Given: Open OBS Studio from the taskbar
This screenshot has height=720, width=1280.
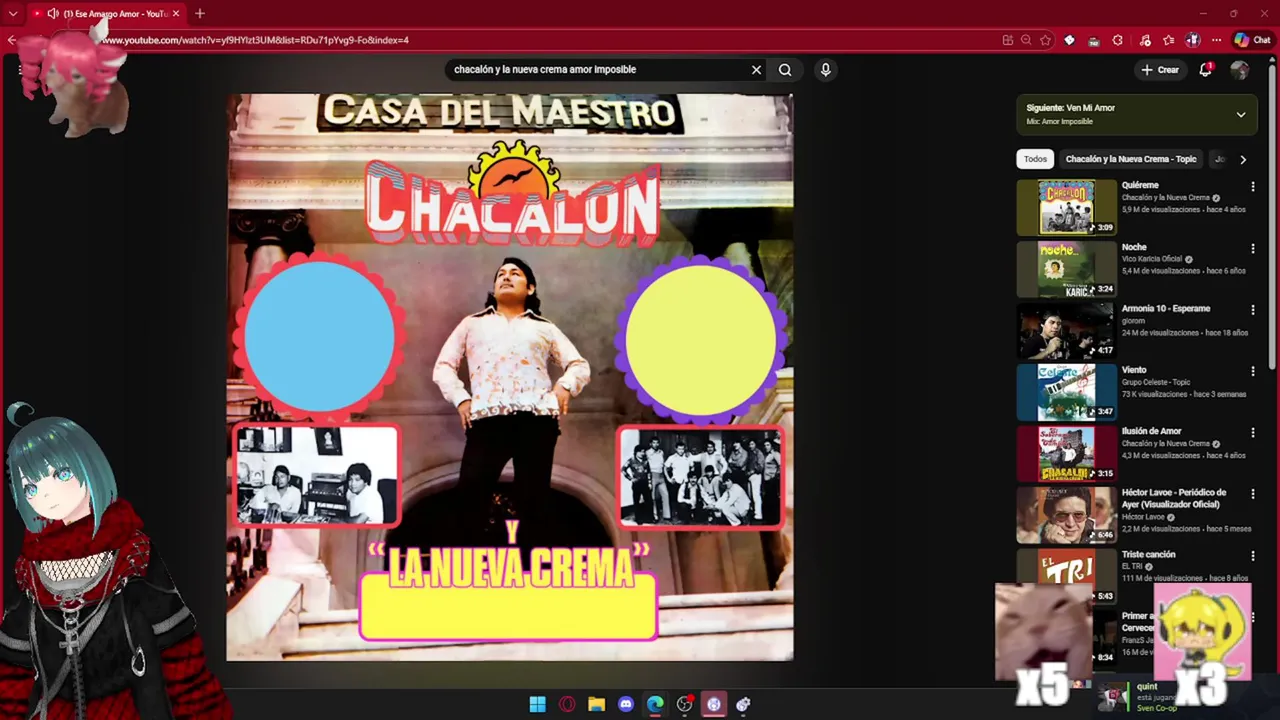Looking at the screenshot, I should [685, 704].
